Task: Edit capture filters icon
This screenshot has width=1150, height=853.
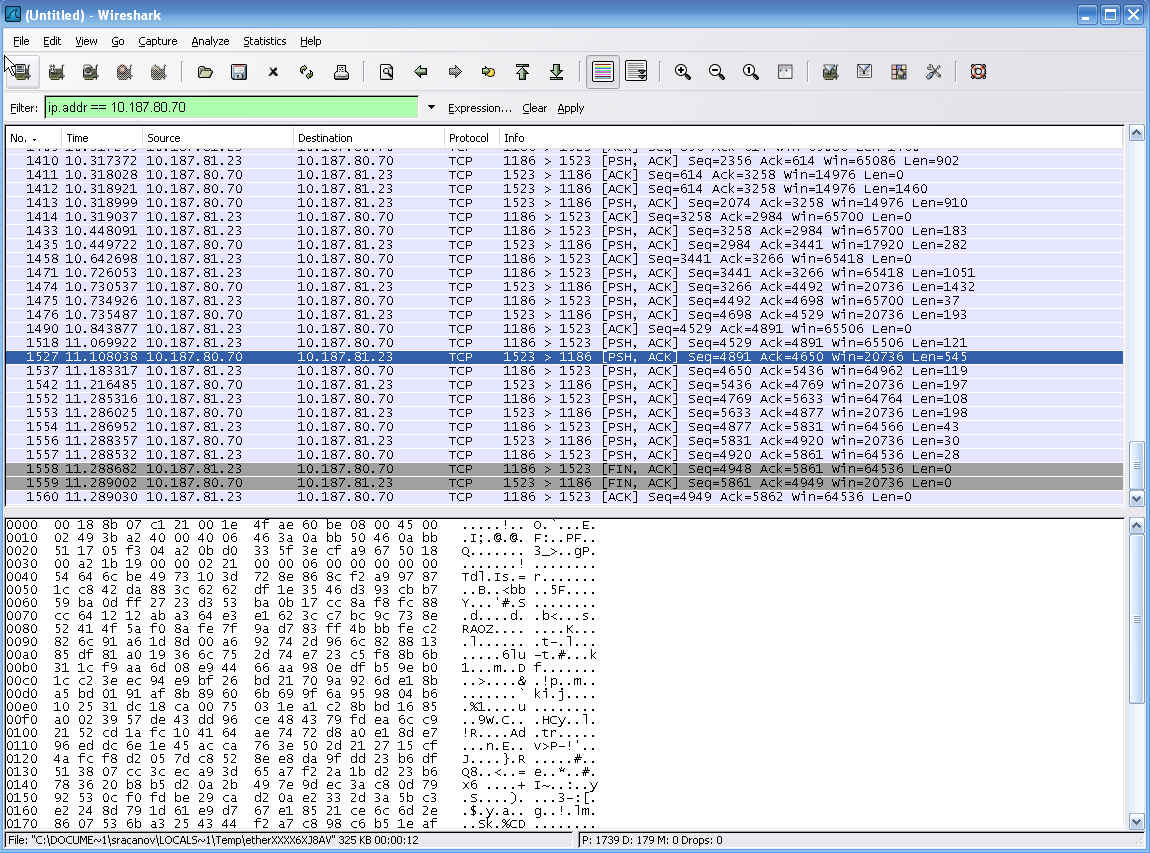Action: (x=830, y=72)
